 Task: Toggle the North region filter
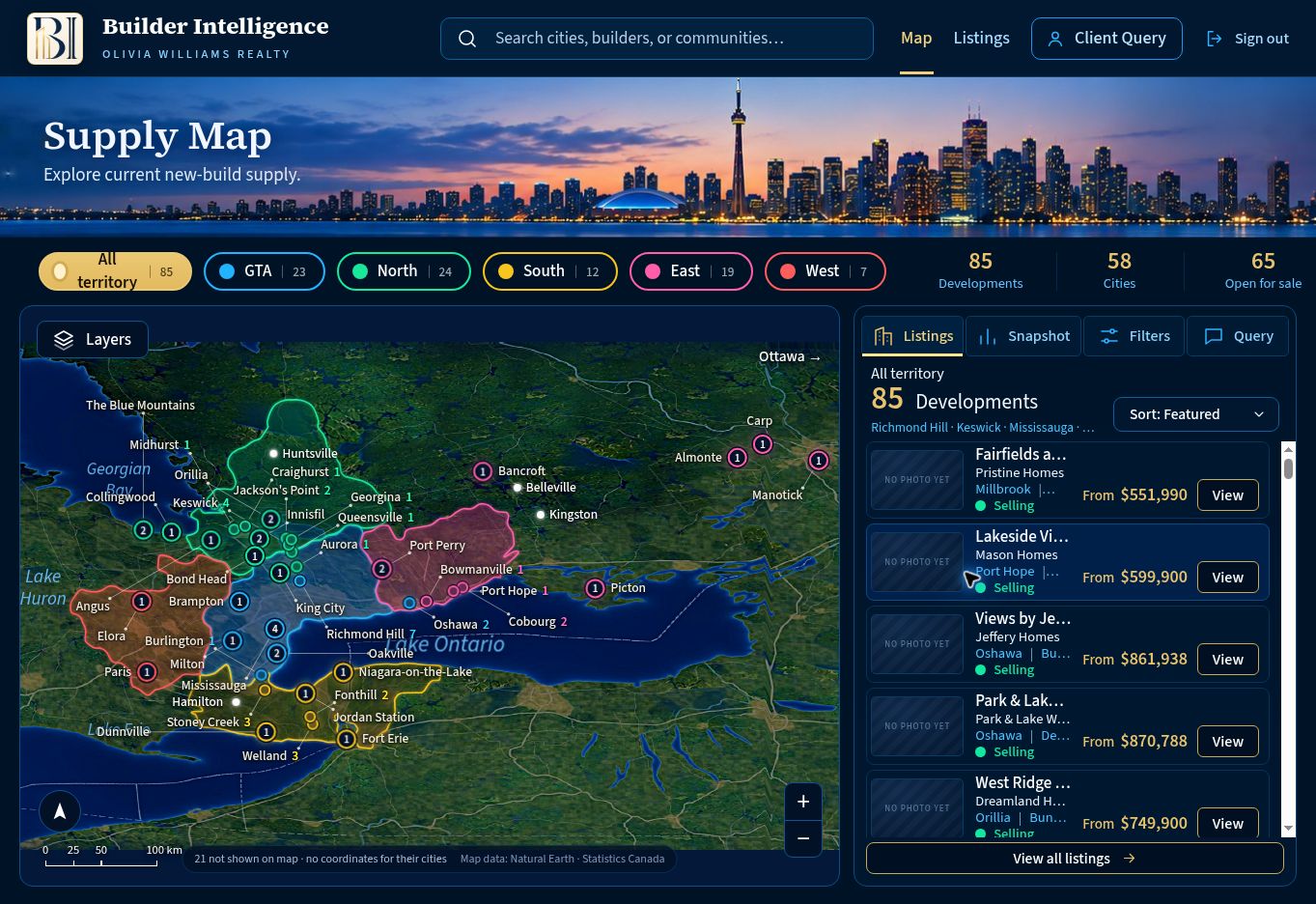tap(404, 271)
